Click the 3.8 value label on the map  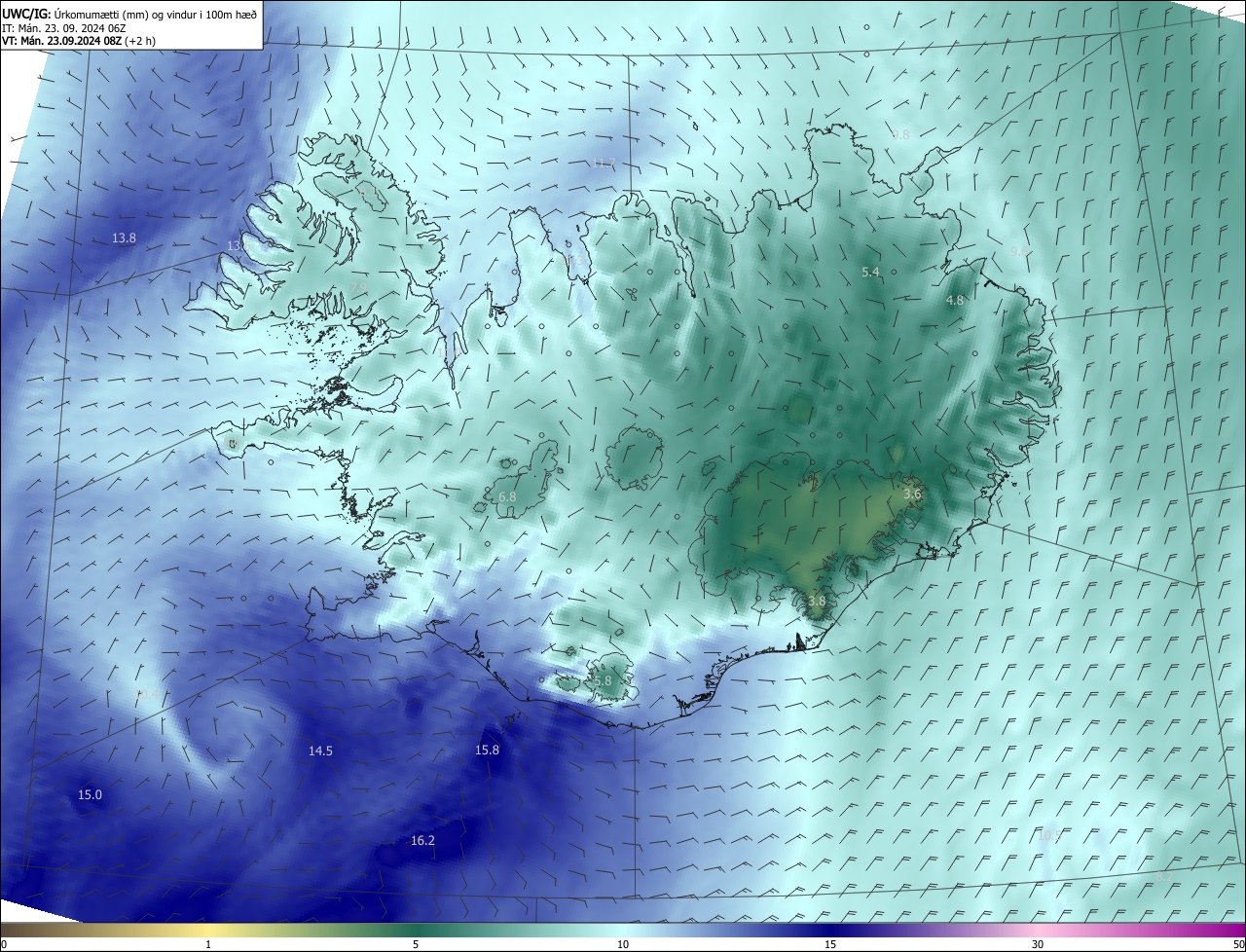[x=817, y=602]
